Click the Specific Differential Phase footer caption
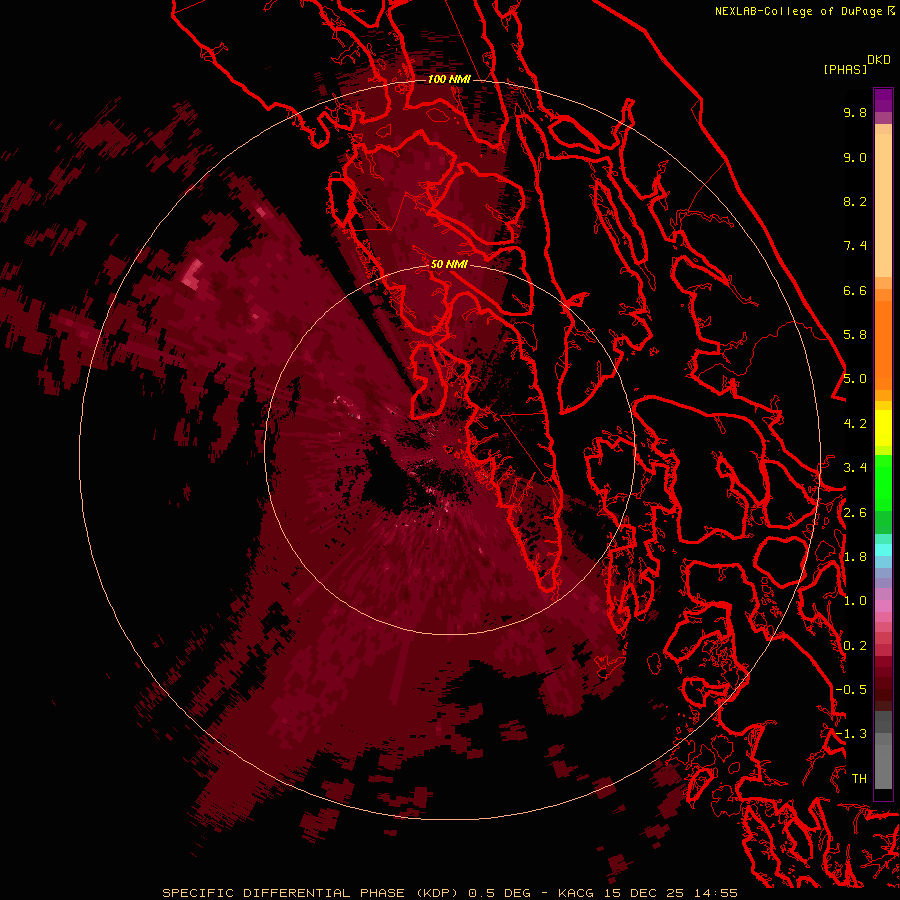The image size is (900, 900). tap(450, 893)
